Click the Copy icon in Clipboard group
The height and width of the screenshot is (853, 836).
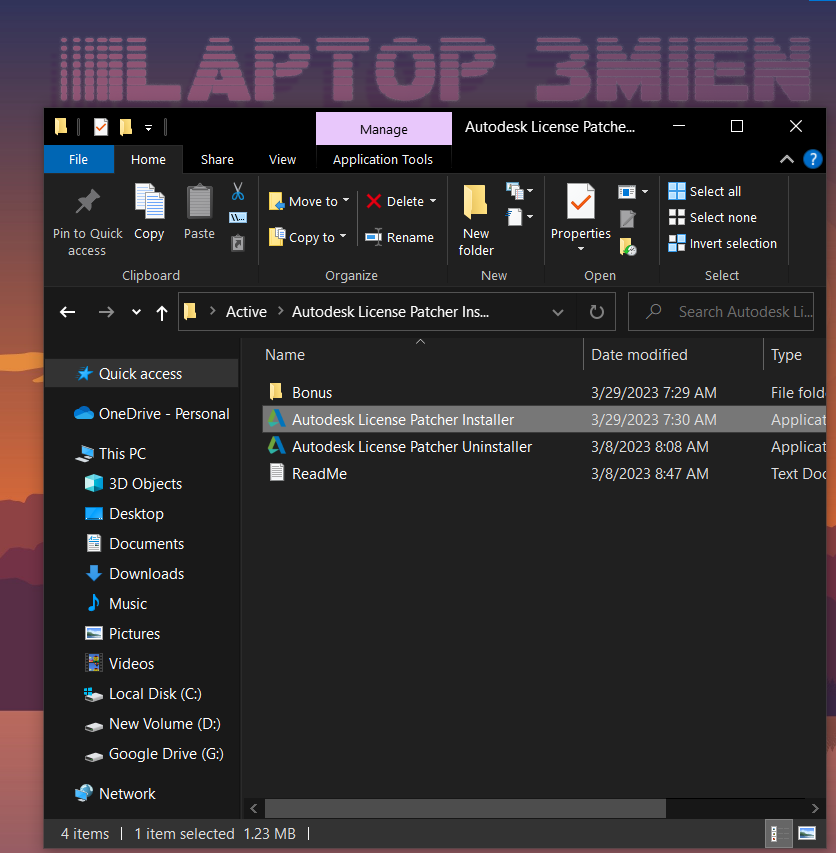[149, 211]
